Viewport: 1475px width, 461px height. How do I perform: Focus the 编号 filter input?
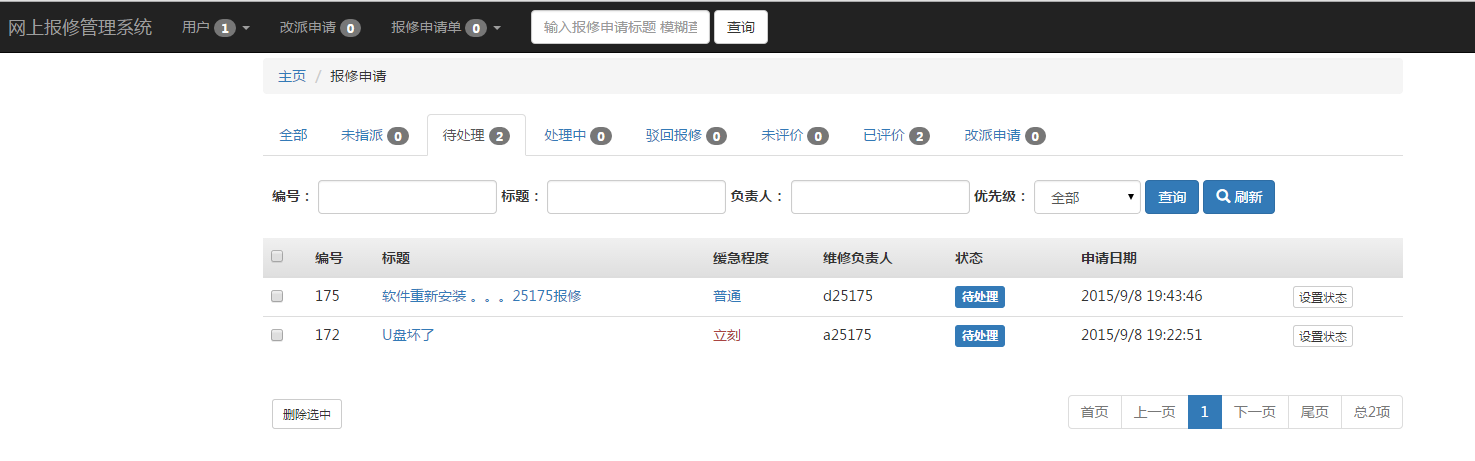click(407, 197)
